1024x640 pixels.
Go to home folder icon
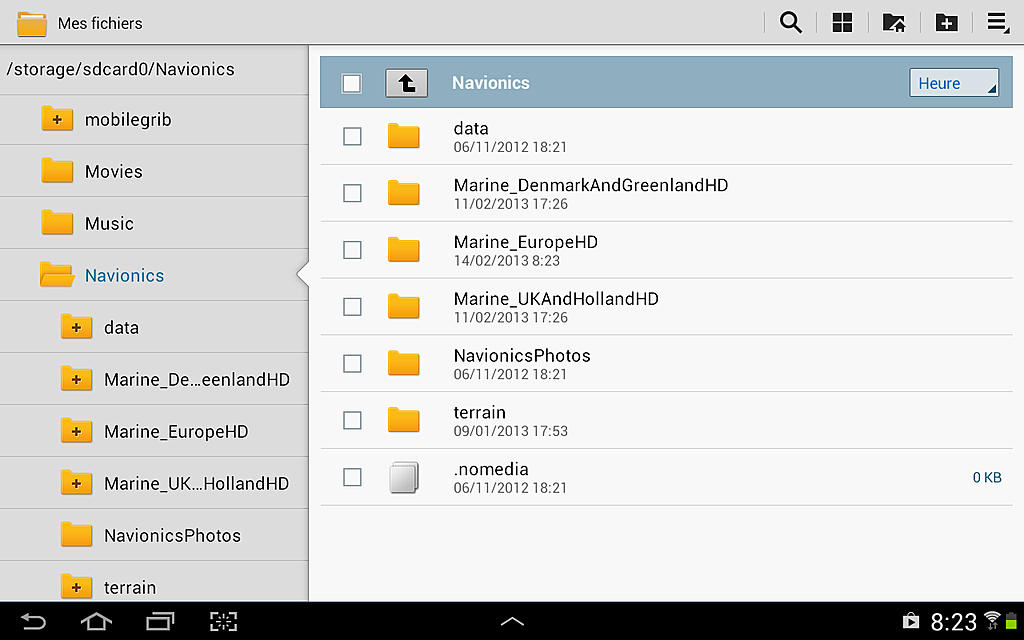pos(894,23)
